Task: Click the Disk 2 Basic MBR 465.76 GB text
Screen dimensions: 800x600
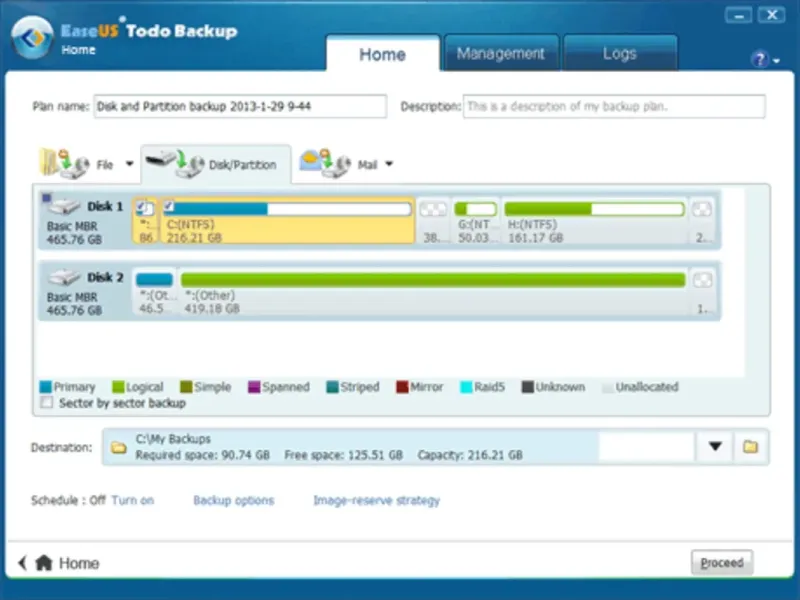Action: pyautogui.click(x=74, y=304)
